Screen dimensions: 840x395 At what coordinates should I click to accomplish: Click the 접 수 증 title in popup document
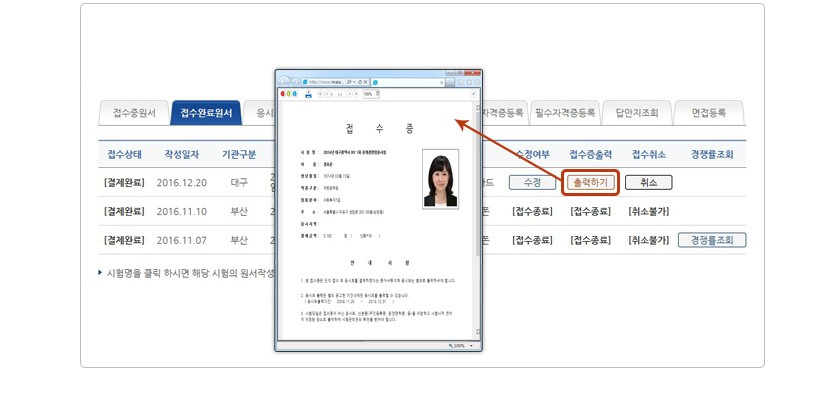379,129
